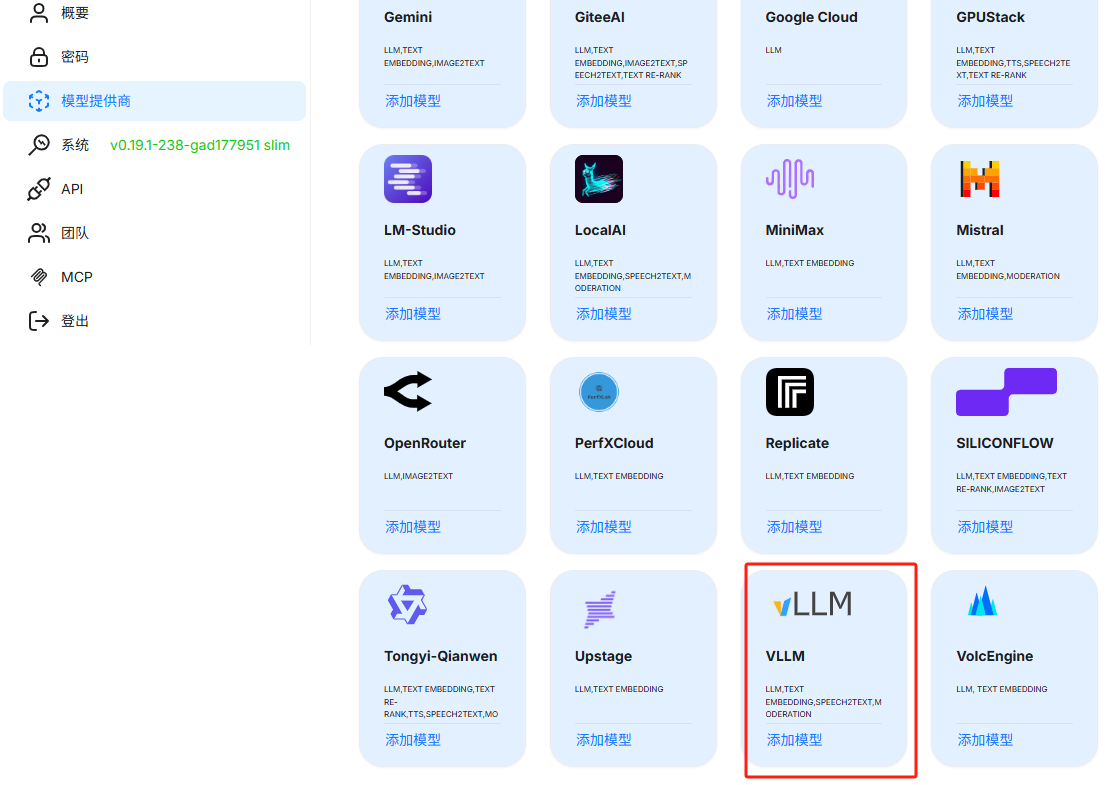Click the version text v0.19.1-238-gad177951 slim

pos(200,145)
